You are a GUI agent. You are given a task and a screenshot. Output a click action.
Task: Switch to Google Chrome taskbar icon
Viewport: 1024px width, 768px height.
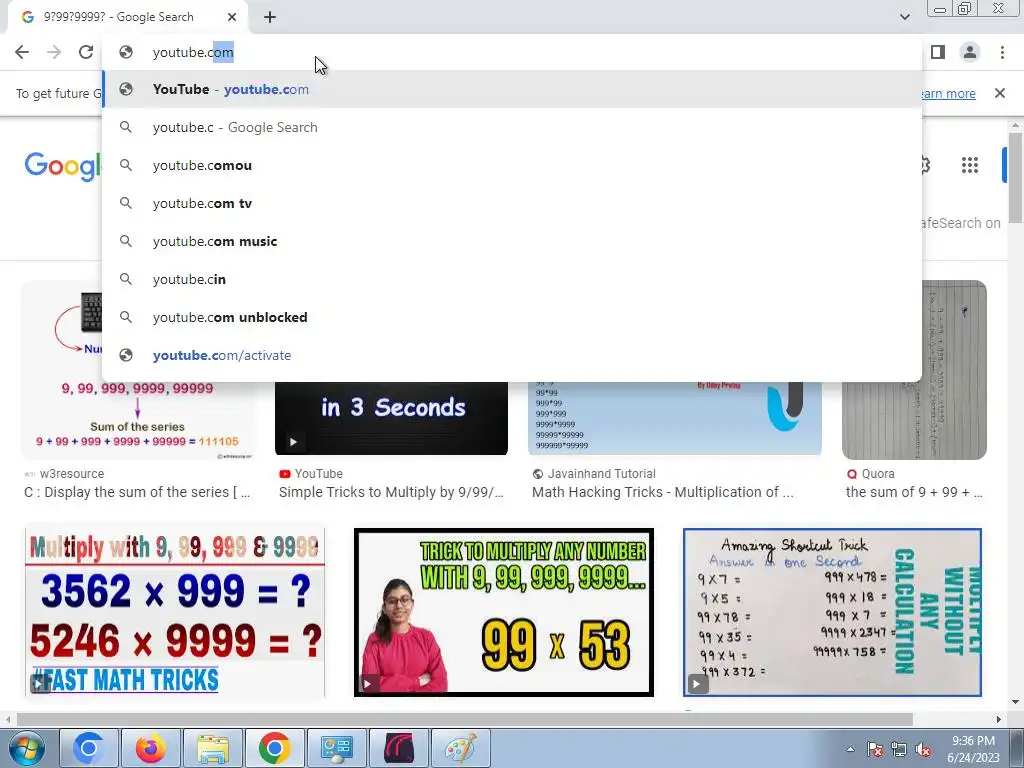click(x=274, y=748)
